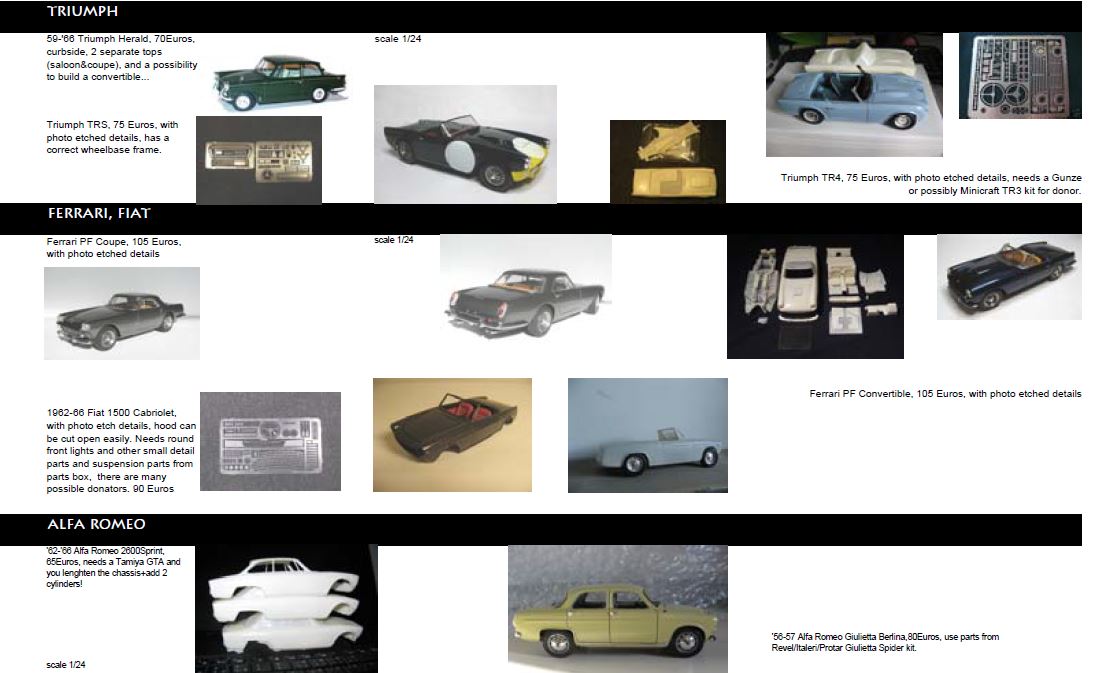The image size is (1094, 673).
Task: Open the grey Ferrari PF Coupe front-view photo
Action: (122, 313)
